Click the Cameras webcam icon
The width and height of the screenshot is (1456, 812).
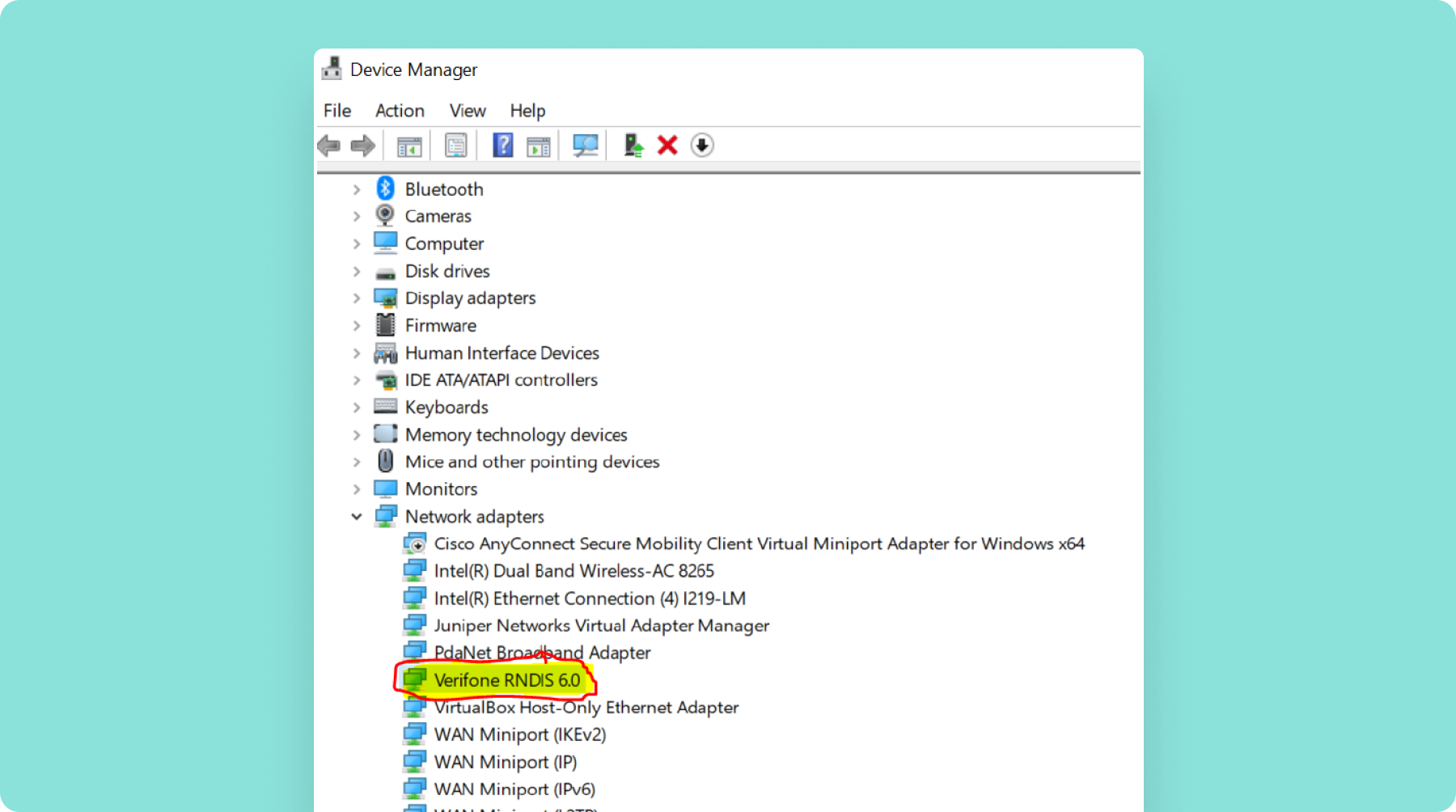click(x=385, y=215)
